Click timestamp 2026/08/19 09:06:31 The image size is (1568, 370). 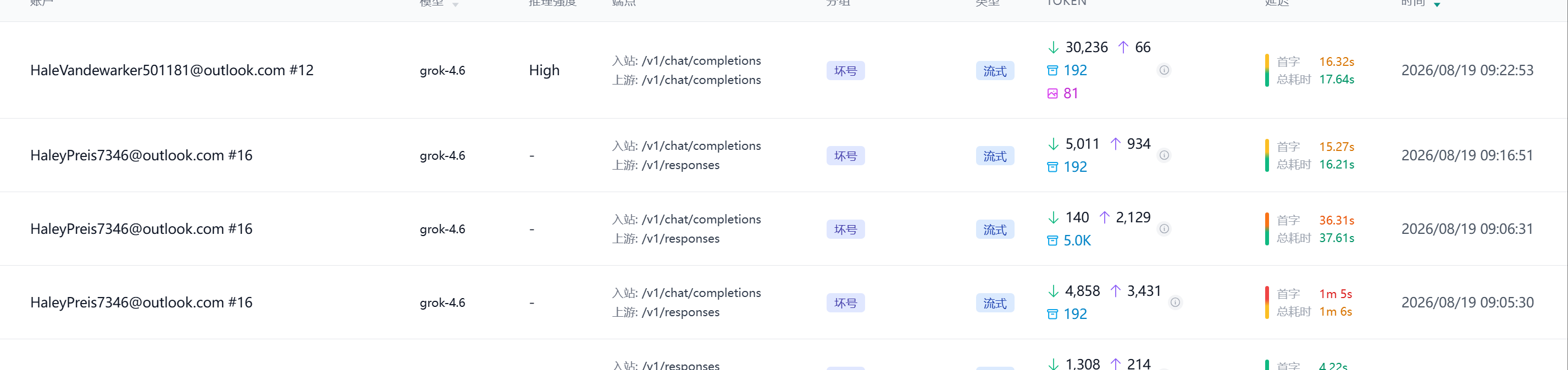coord(1467,229)
